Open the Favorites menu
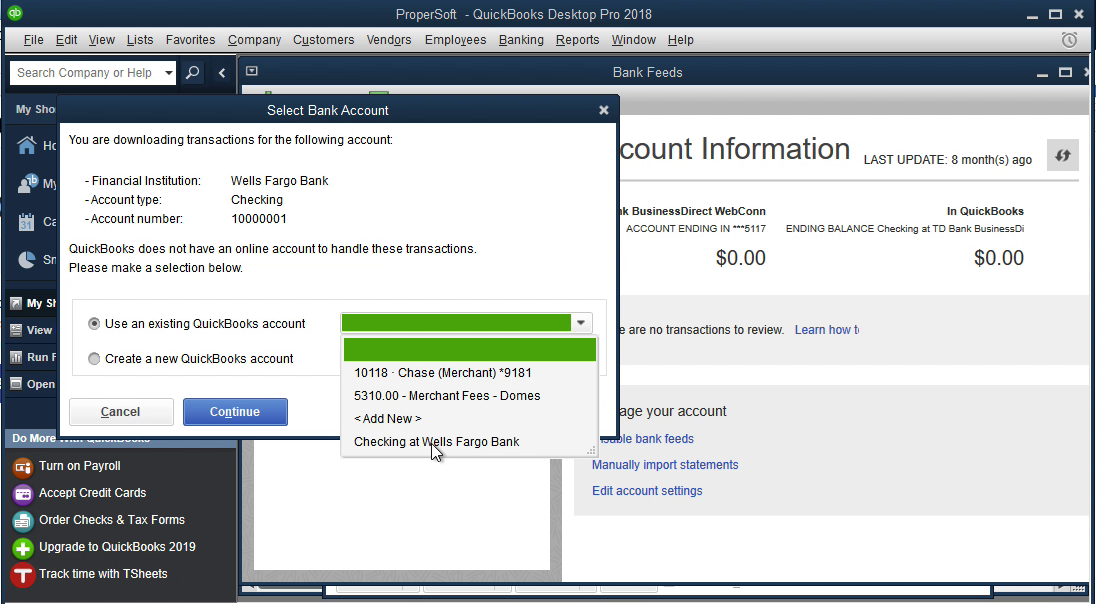1096x604 pixels. coord(190,40)
